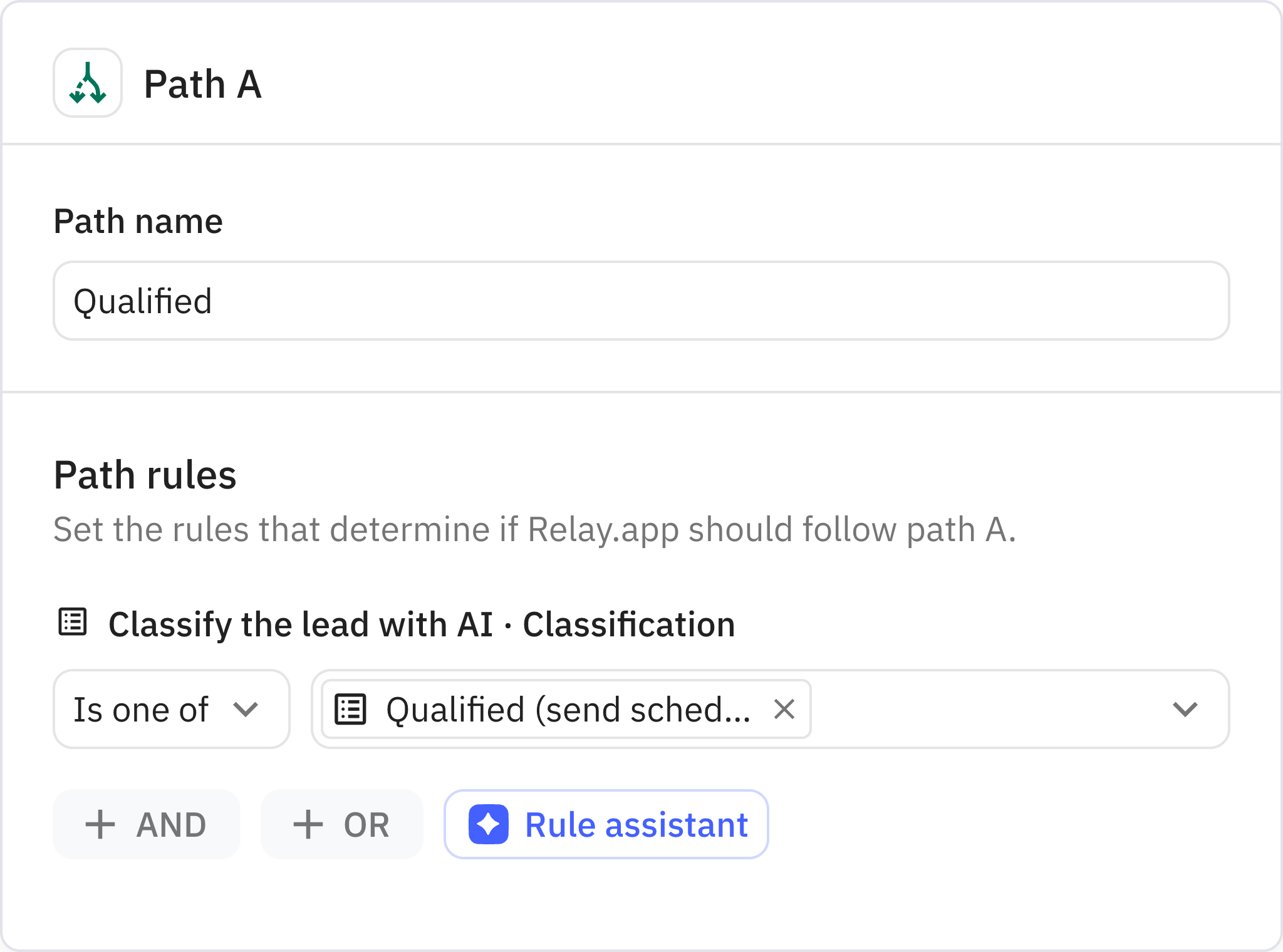Launch the Rule assistant
Image resolution: width=1283 pixels, height=952 pixels.
[605, 824]
